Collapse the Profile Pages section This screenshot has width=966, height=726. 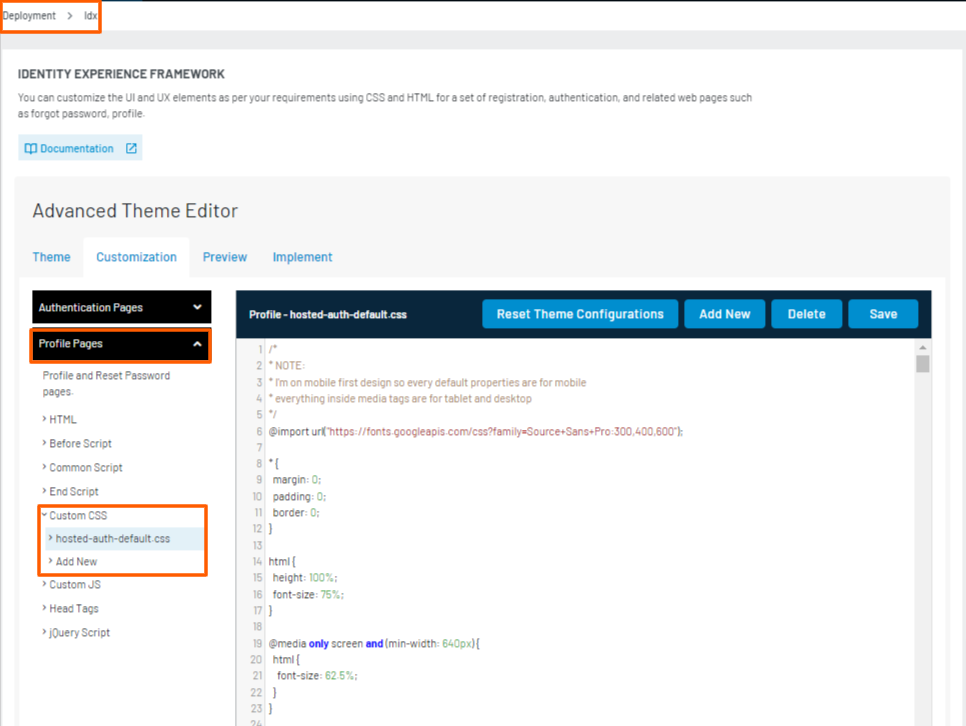pos(197,344)
